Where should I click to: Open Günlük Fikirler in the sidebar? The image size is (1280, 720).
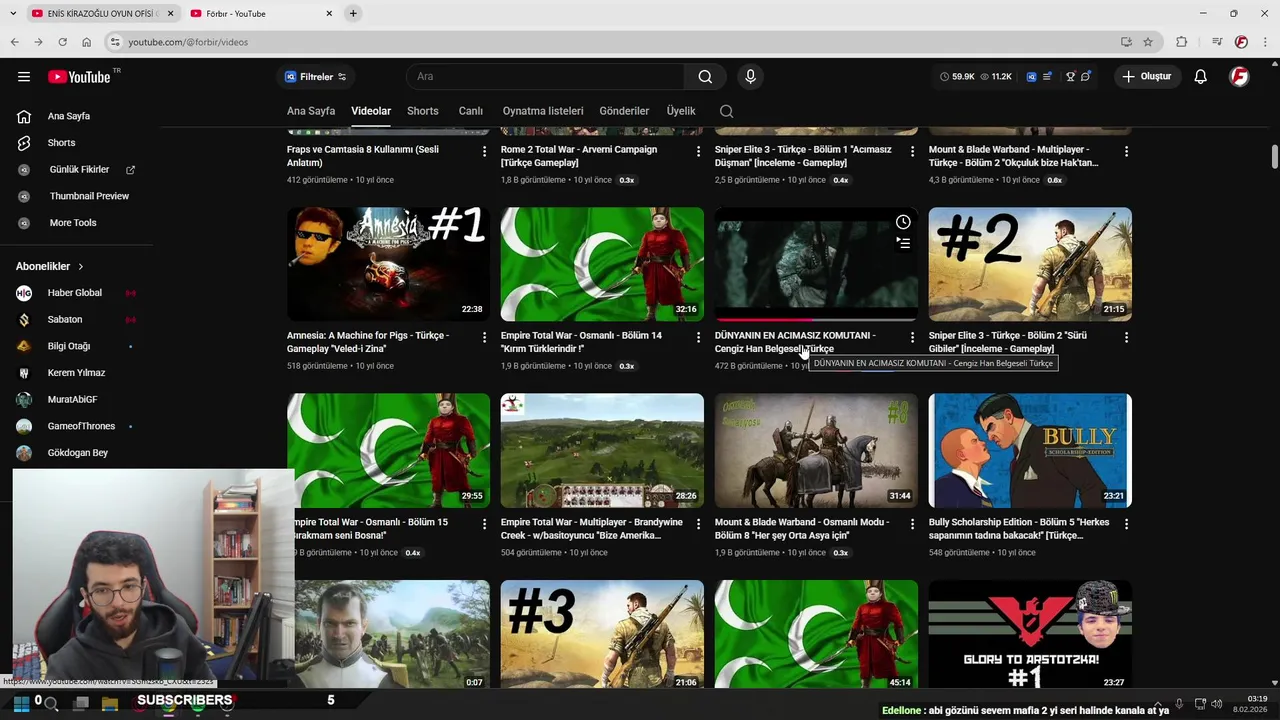[x=80, y=170]
